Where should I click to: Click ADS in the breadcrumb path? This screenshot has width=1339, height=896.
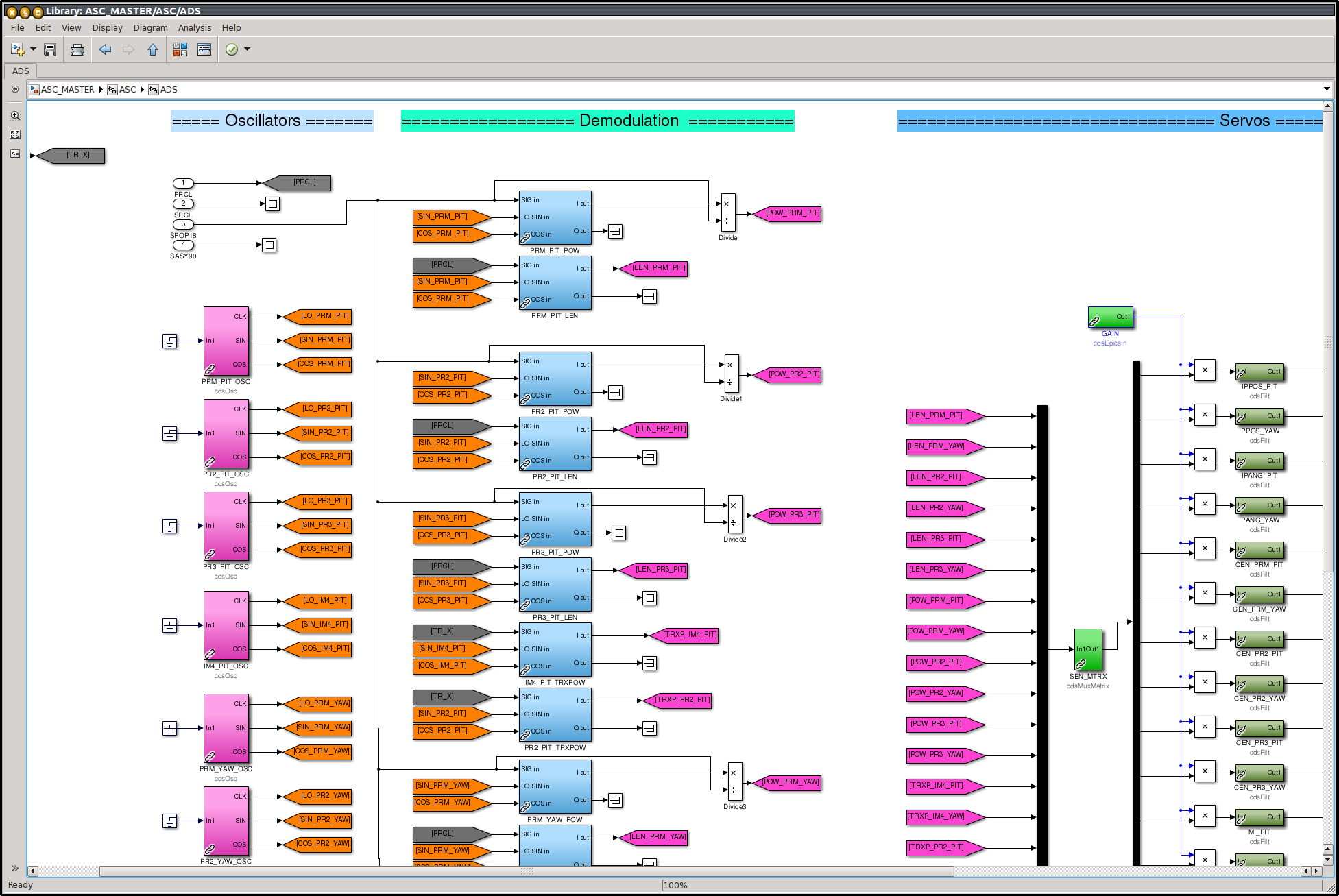169,90
